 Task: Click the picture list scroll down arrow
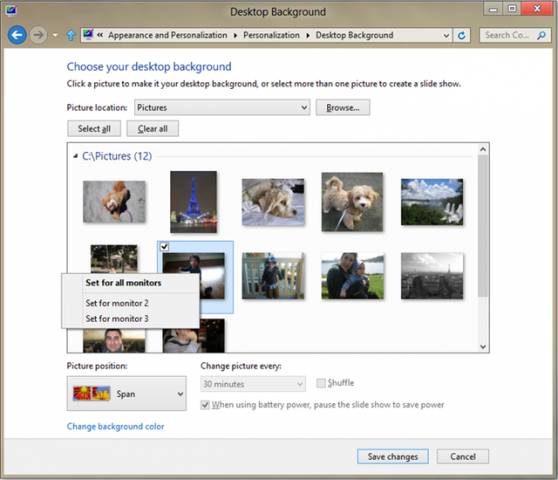(483, 347)
